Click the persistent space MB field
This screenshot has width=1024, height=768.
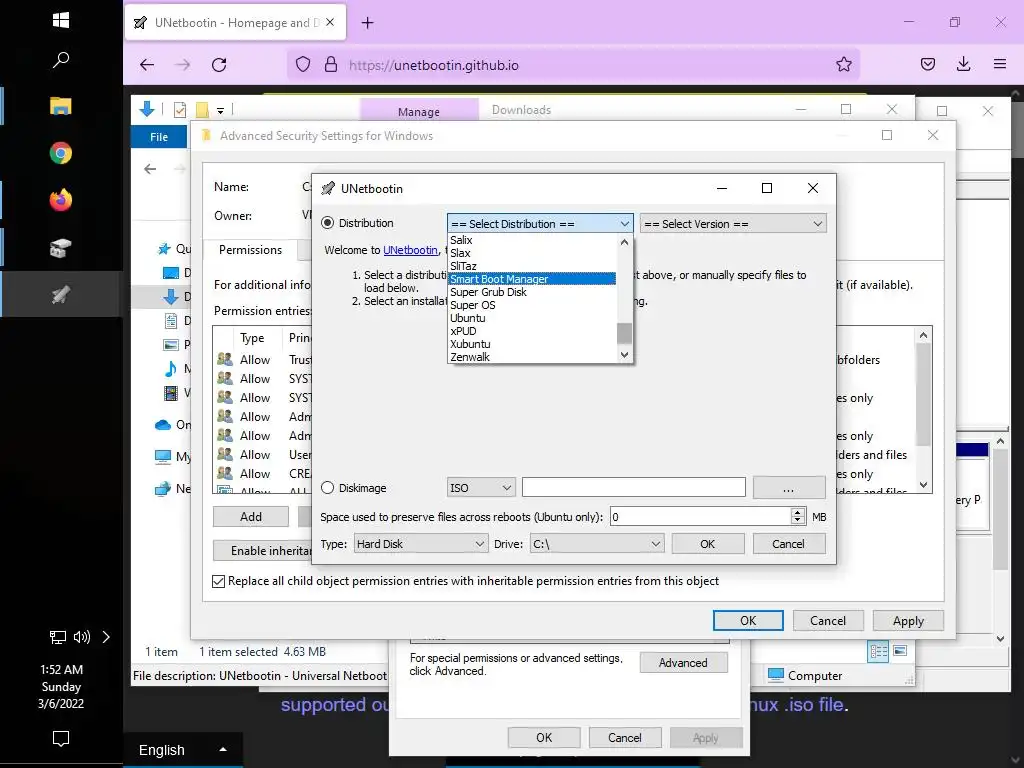coord(700,517)
